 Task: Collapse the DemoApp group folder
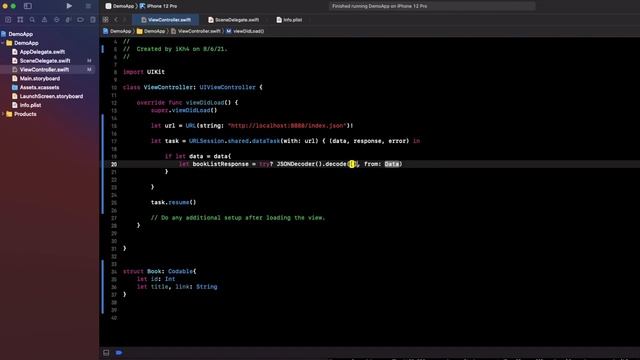tap(3, 43)
